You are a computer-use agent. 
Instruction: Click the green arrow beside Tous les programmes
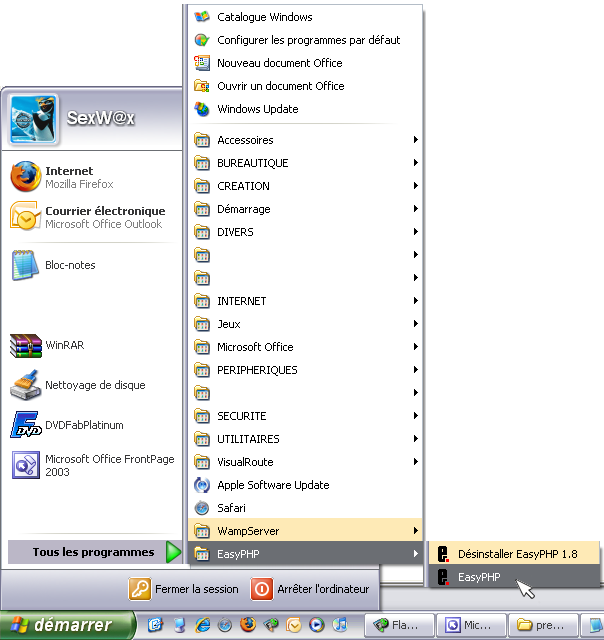tap(174, 552)
